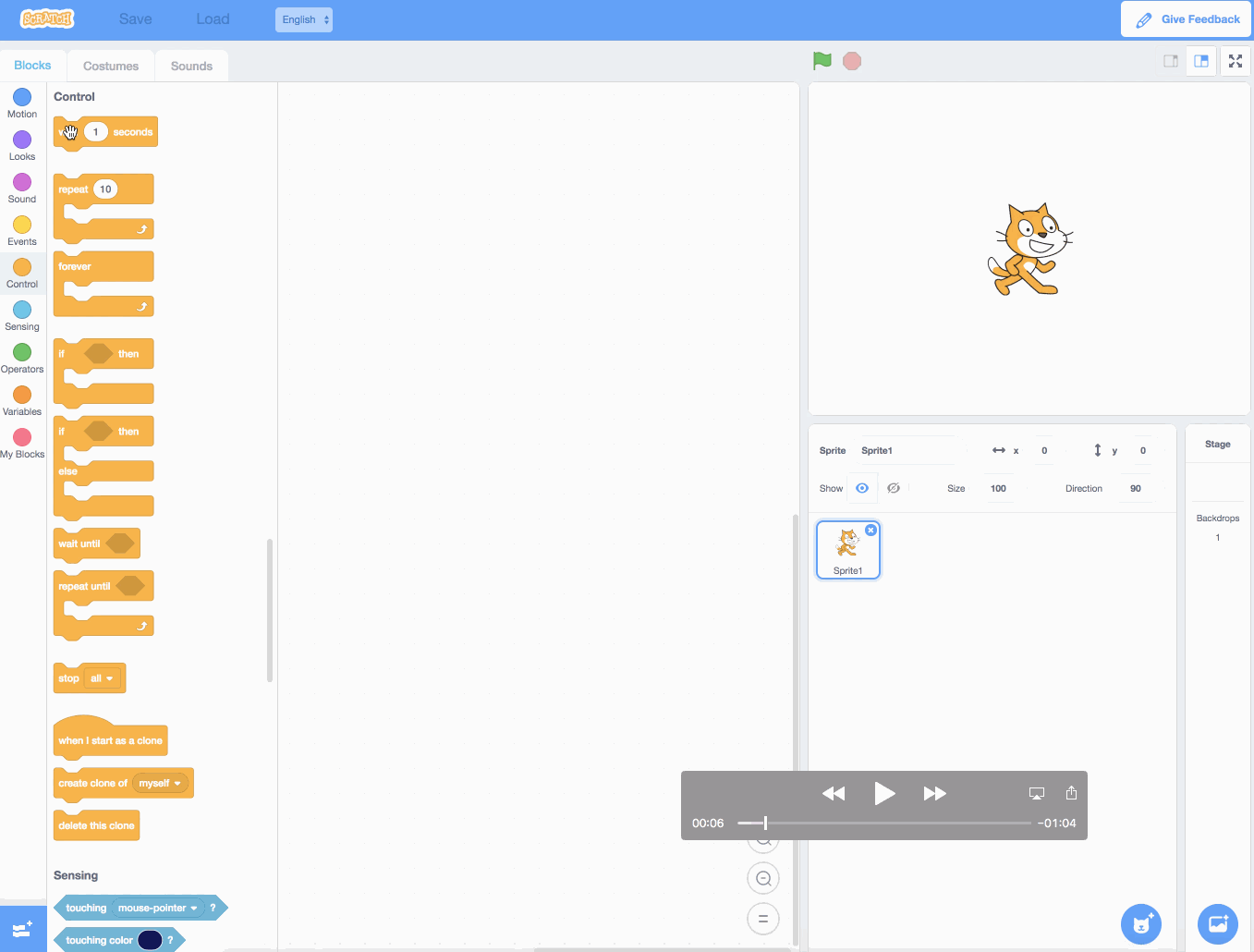Click the block palette scrollbar

click(270, 610)
